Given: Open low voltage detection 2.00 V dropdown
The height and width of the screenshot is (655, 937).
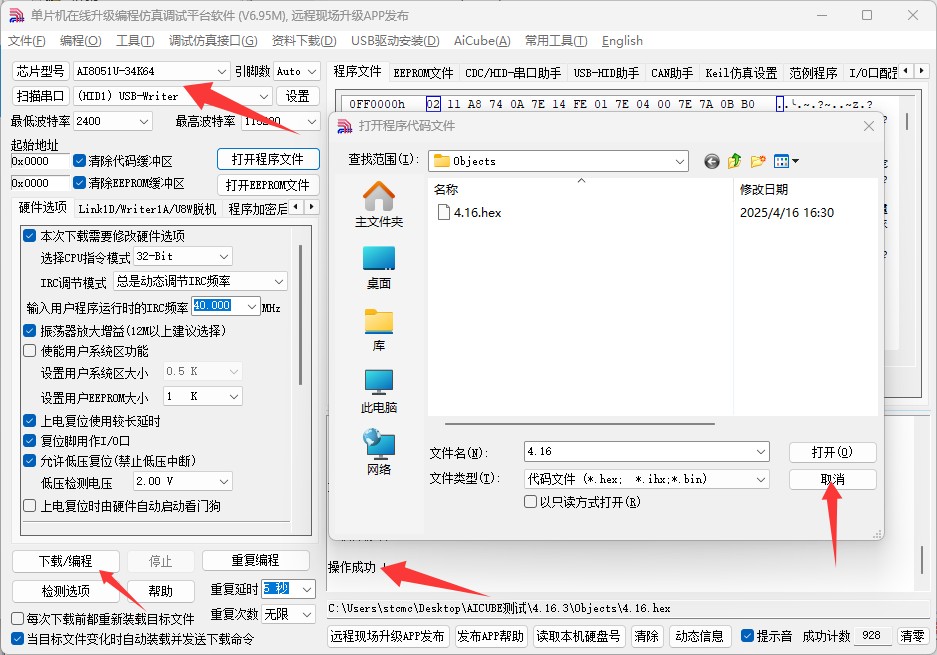Looking at the screenshot, I should click(x=182, y=481).
